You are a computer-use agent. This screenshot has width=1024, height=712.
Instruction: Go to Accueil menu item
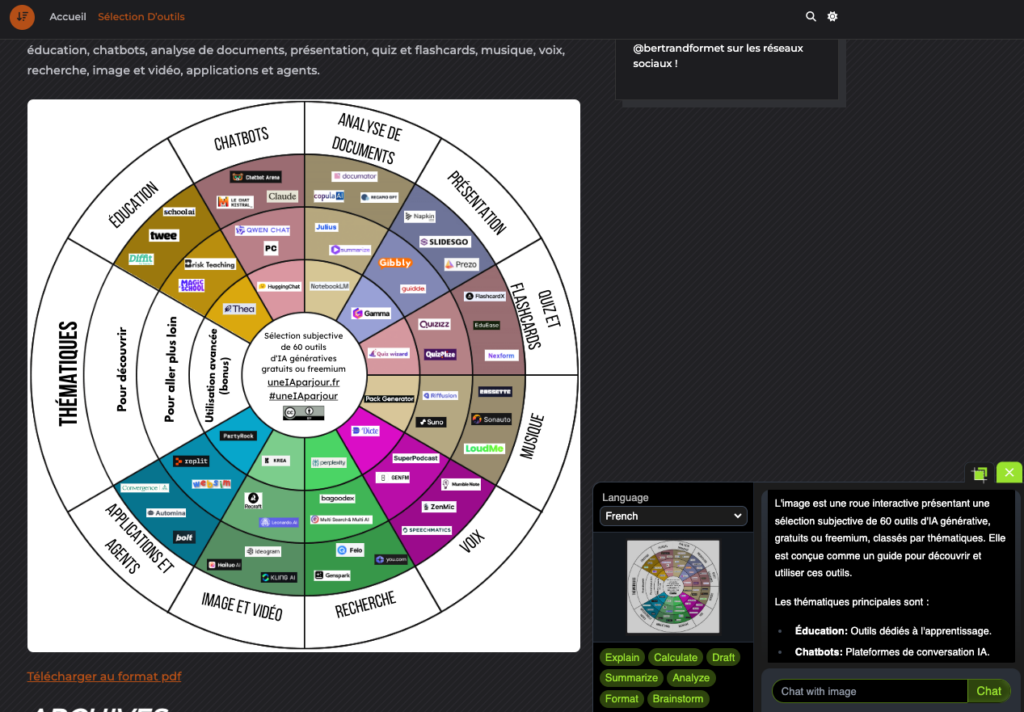[68, 16]
